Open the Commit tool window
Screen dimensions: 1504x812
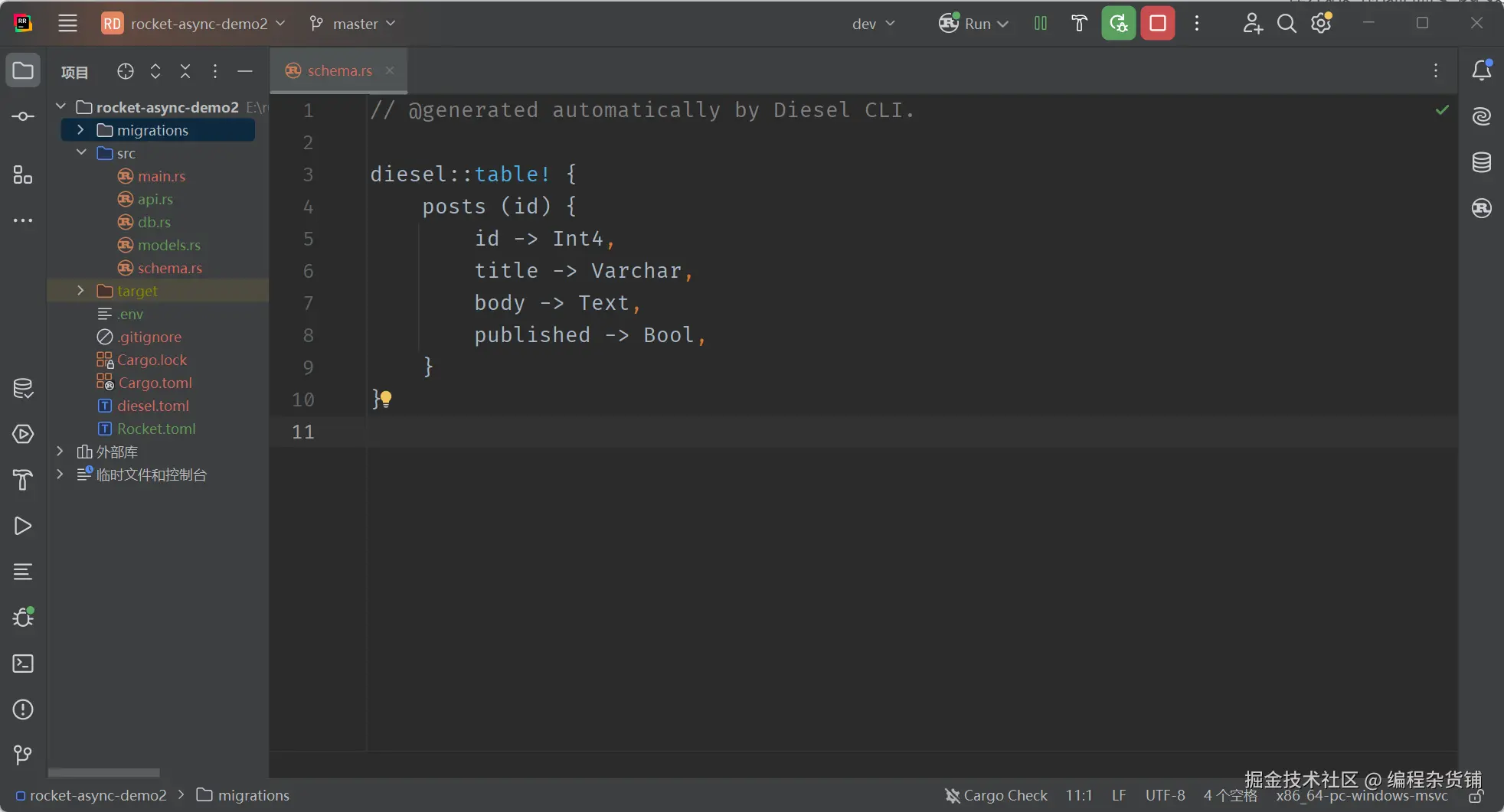coord(23,116)
